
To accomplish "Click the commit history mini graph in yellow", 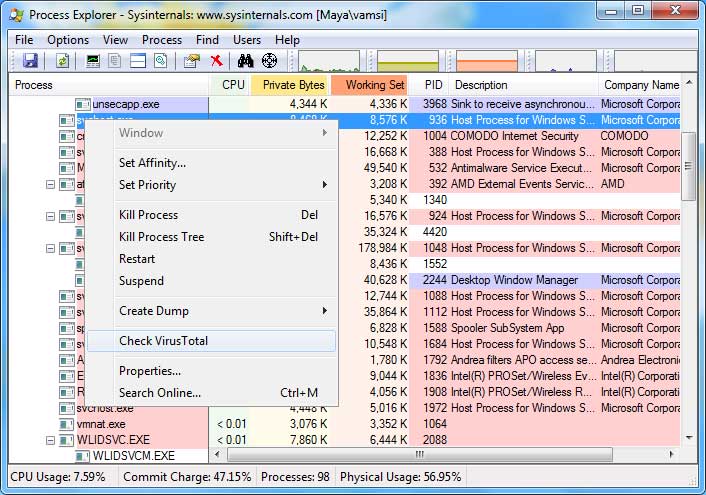I will tap(408, 61).
